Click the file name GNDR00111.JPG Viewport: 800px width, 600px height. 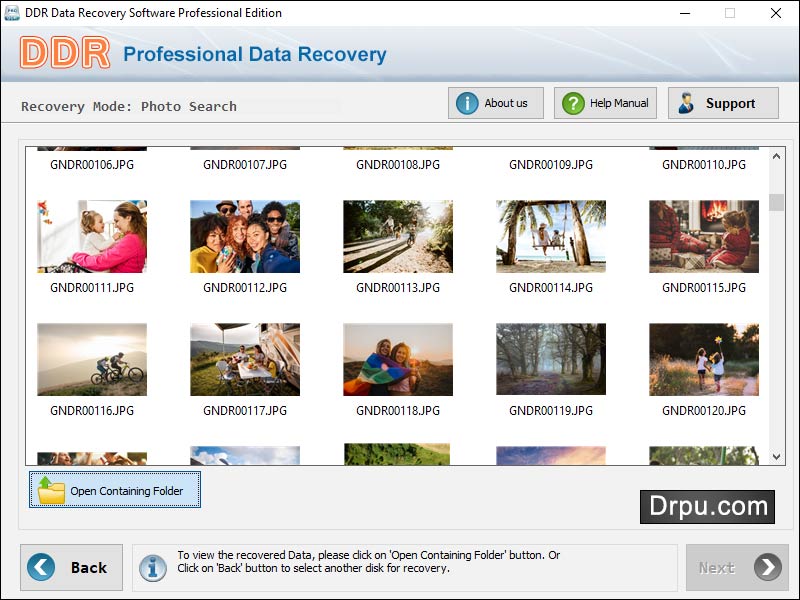pyautogui.click(x=92, y=288)
